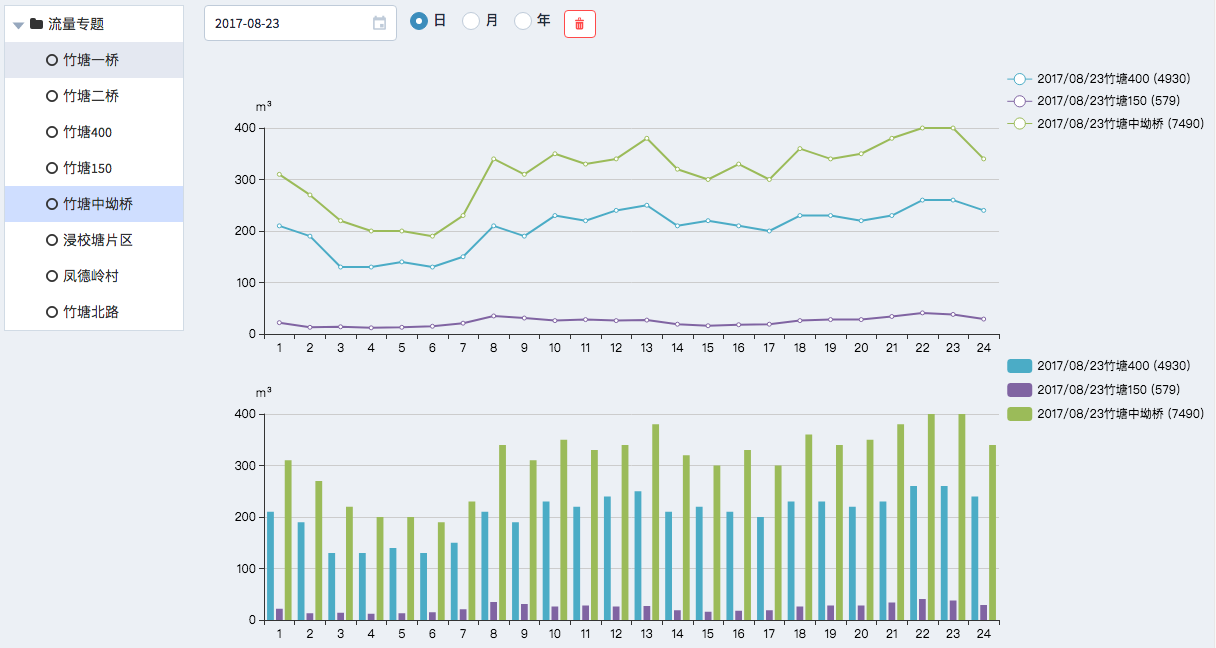1216x648 pixels.
Task: Click circle icon beside 竹塘一桥
Action: (52, 60)
